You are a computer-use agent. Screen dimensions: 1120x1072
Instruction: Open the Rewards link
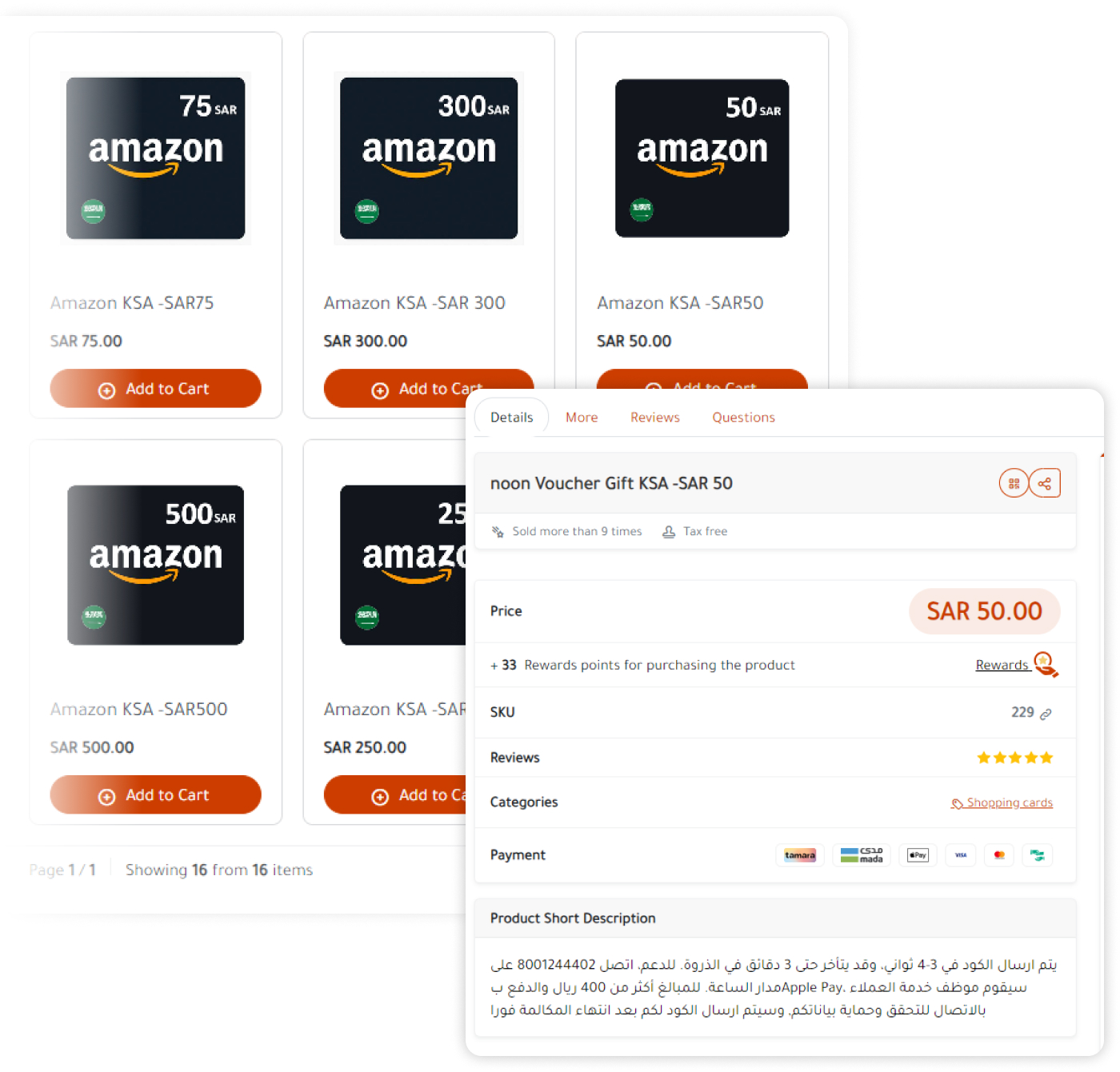coord(1002,666)
